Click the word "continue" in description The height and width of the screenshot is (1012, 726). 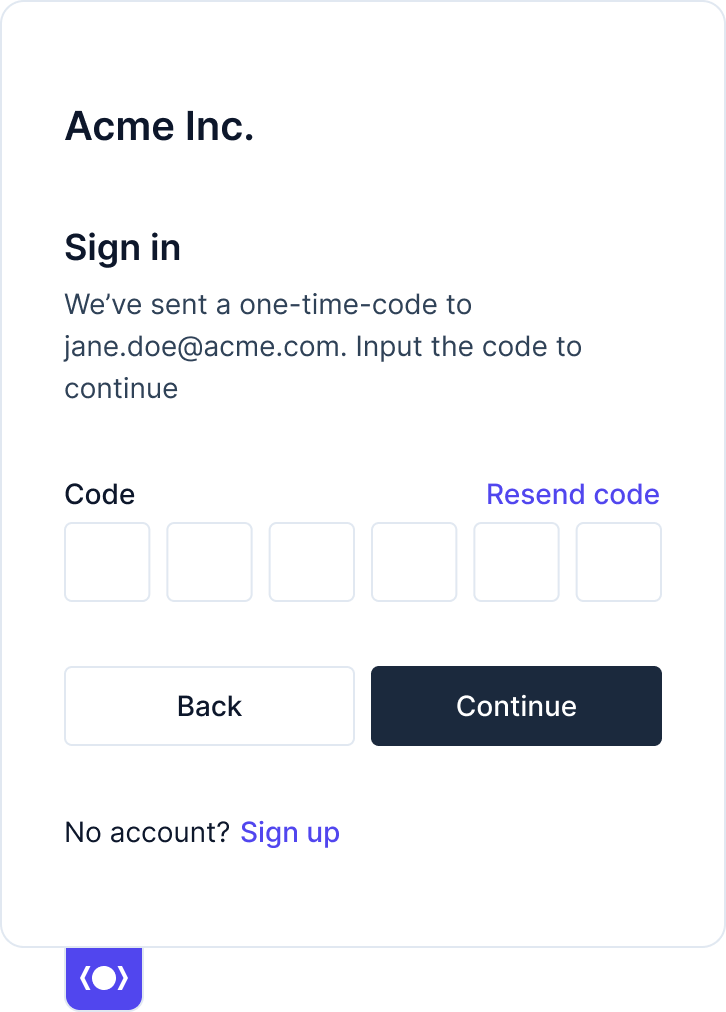click(x=121, y=389)
